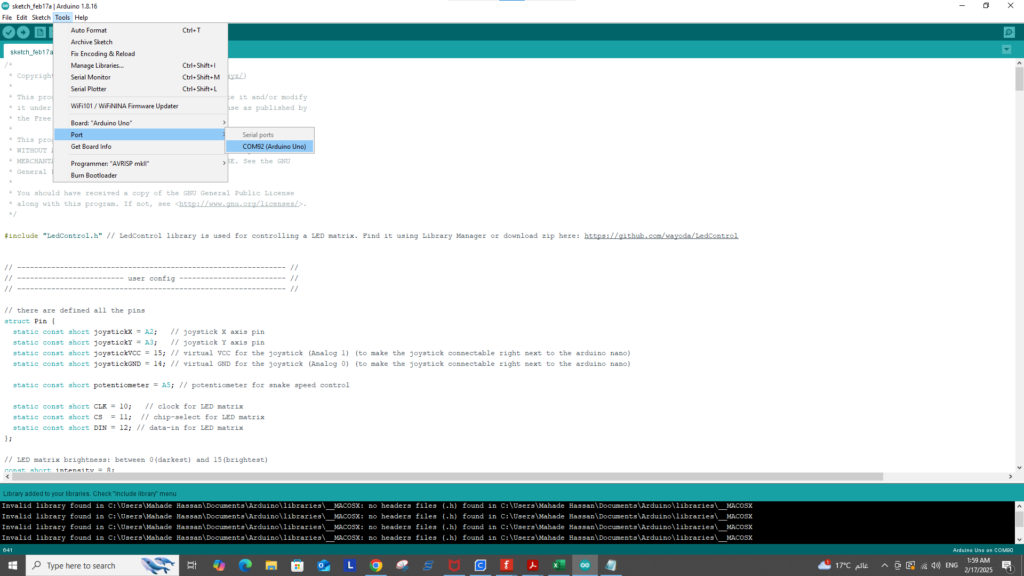1024x576 pixels.
Task: Open the github.com/wayoda/LedControl link
Action: [x=661, y=236]
